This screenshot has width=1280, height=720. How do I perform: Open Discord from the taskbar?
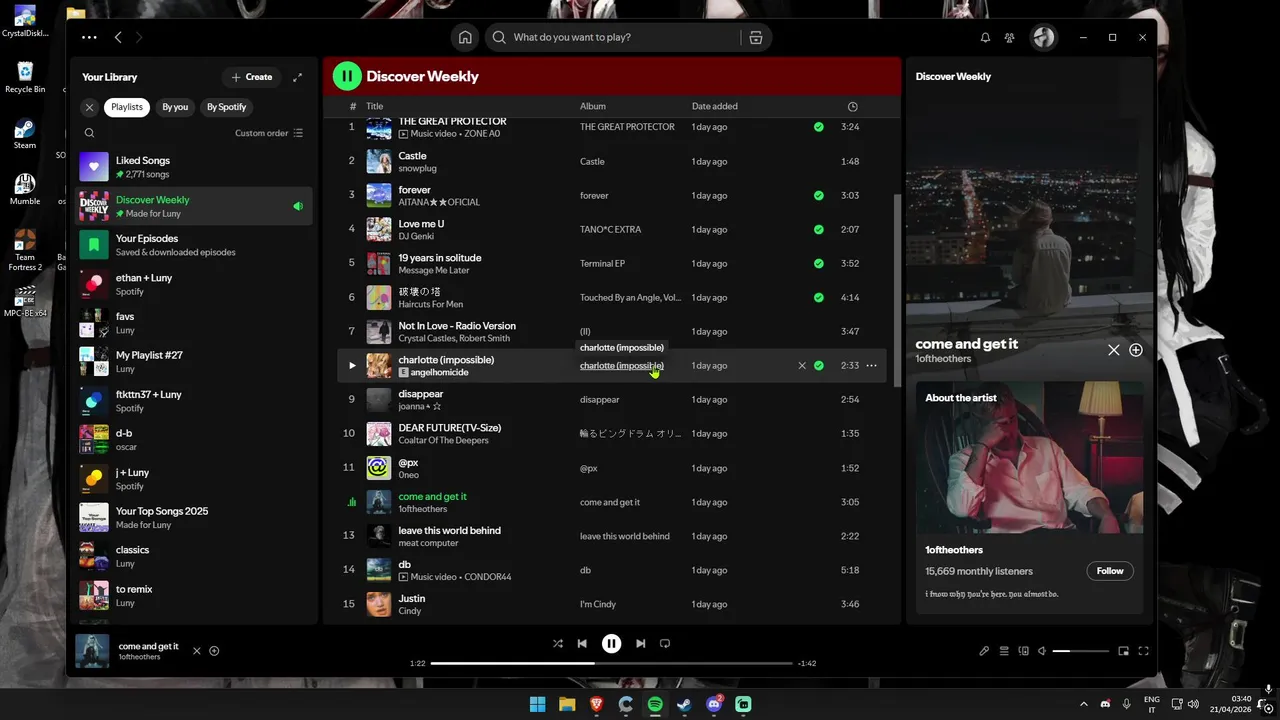coord(714,704)
